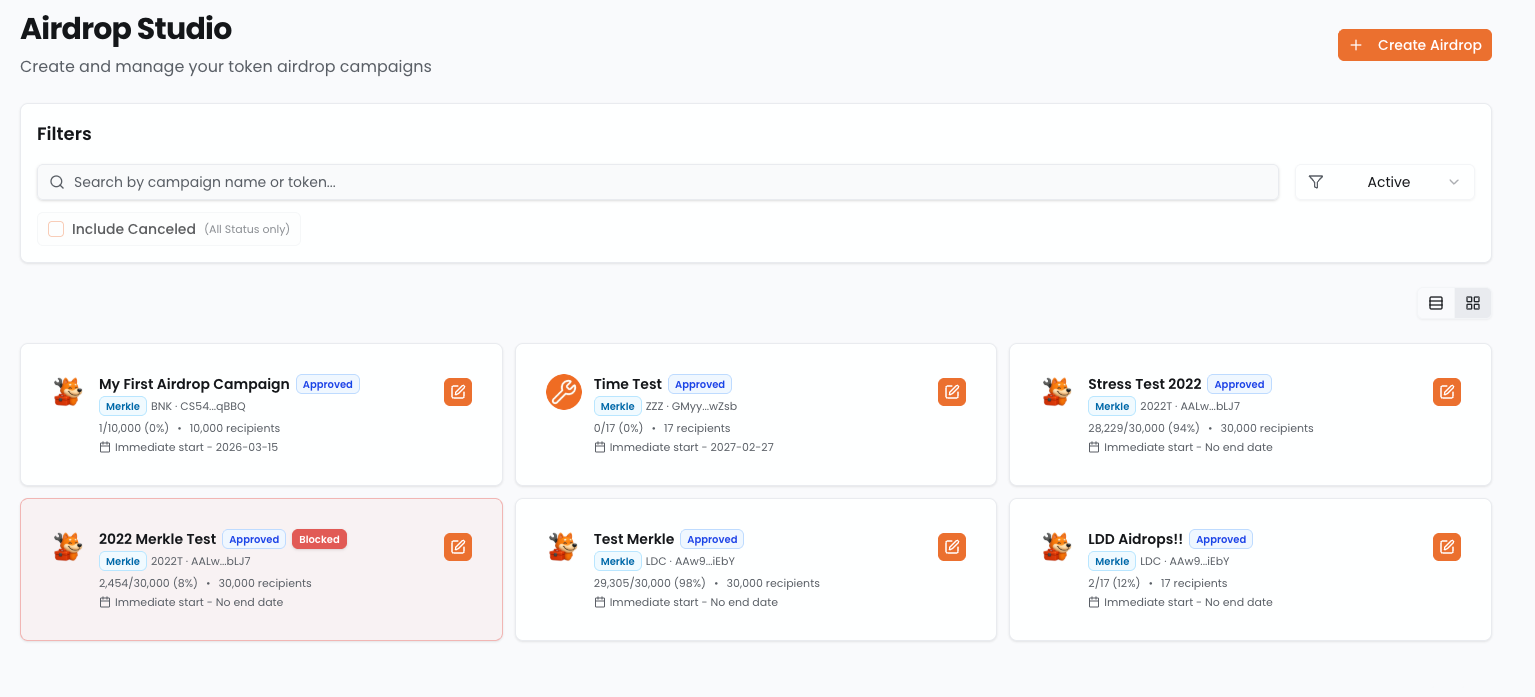Image resolution: width=1535 pixels, height=697 pixels.
Task: Click the Time Test wrench token icon
Action: point(564,392)
